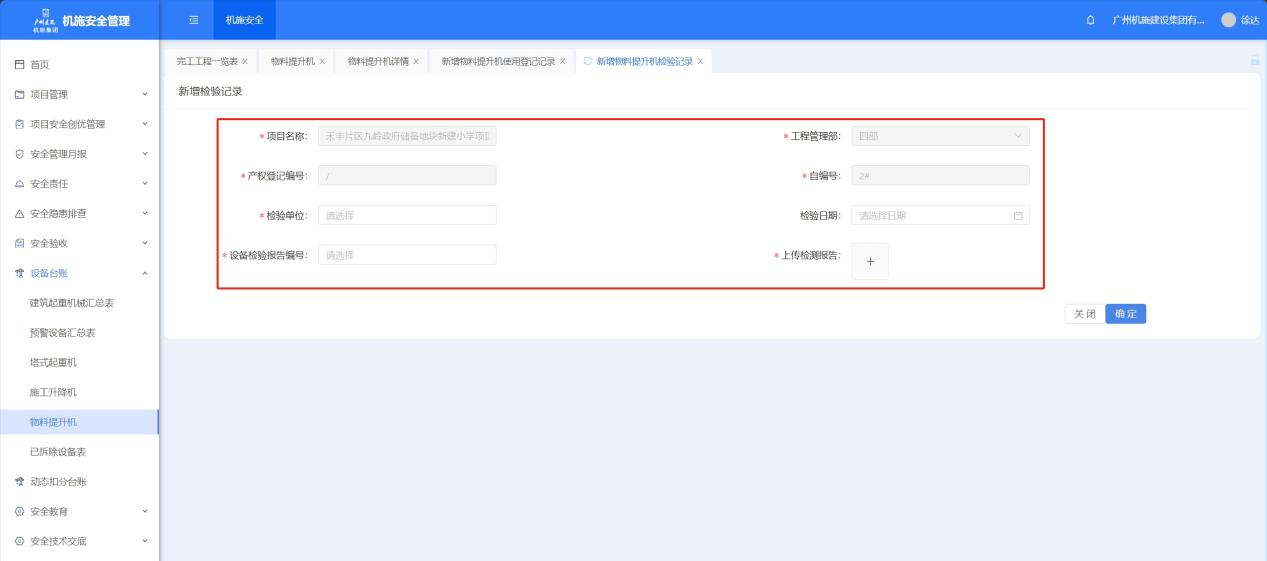This screenshot has height=561, width=1267.
Task: Toggle the sidebar collapse hamburger icon
Action: coord(194,20)
